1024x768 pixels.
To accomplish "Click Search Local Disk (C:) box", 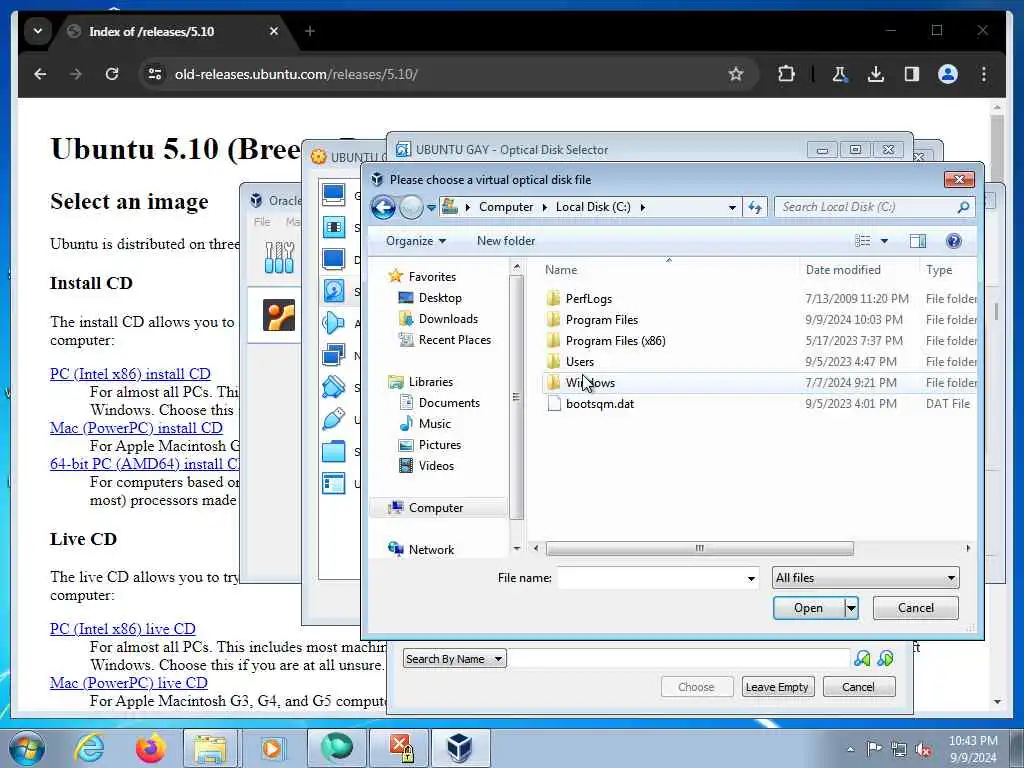I will click(x=865, y=207).
